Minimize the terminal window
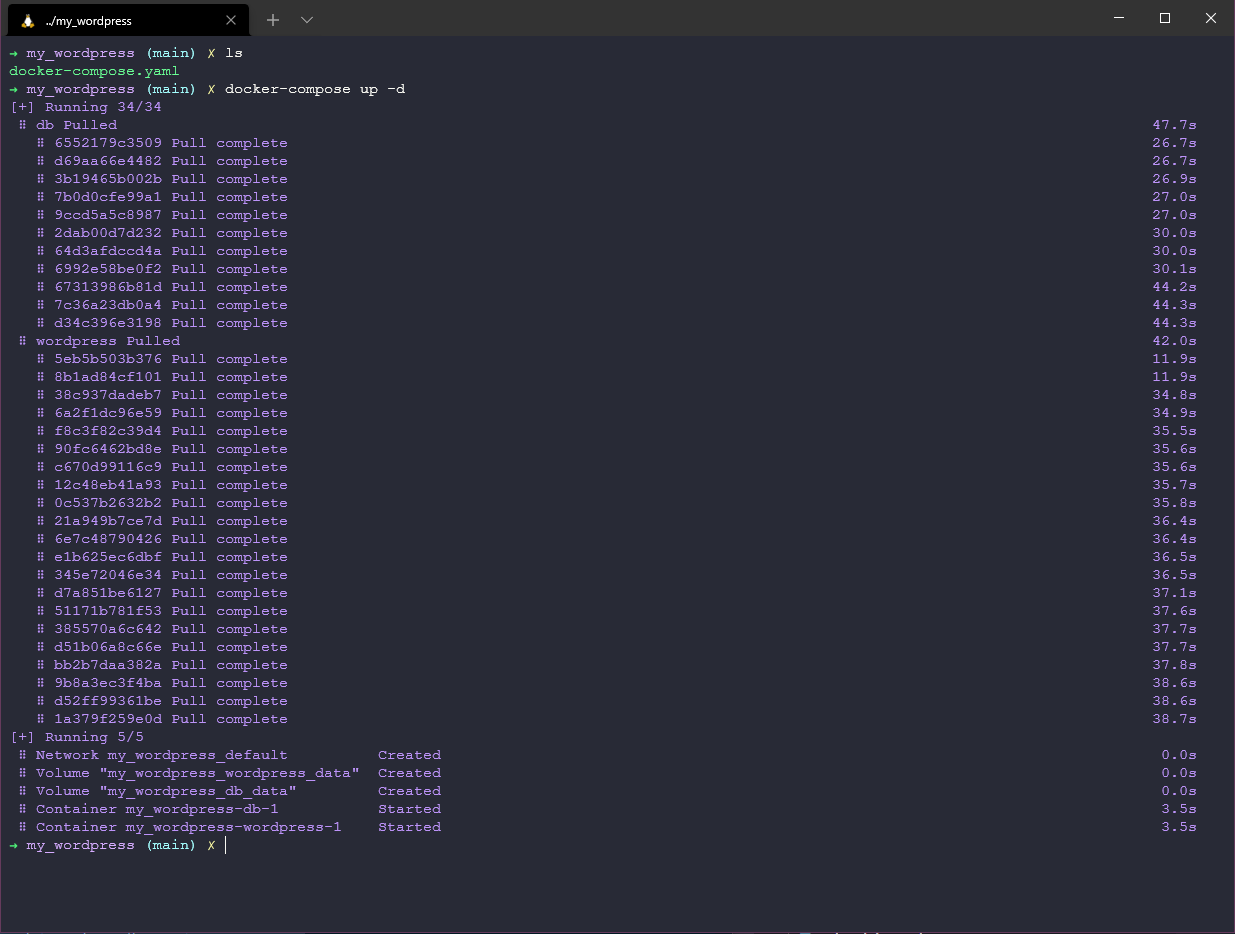 (x=1118, y=18)
